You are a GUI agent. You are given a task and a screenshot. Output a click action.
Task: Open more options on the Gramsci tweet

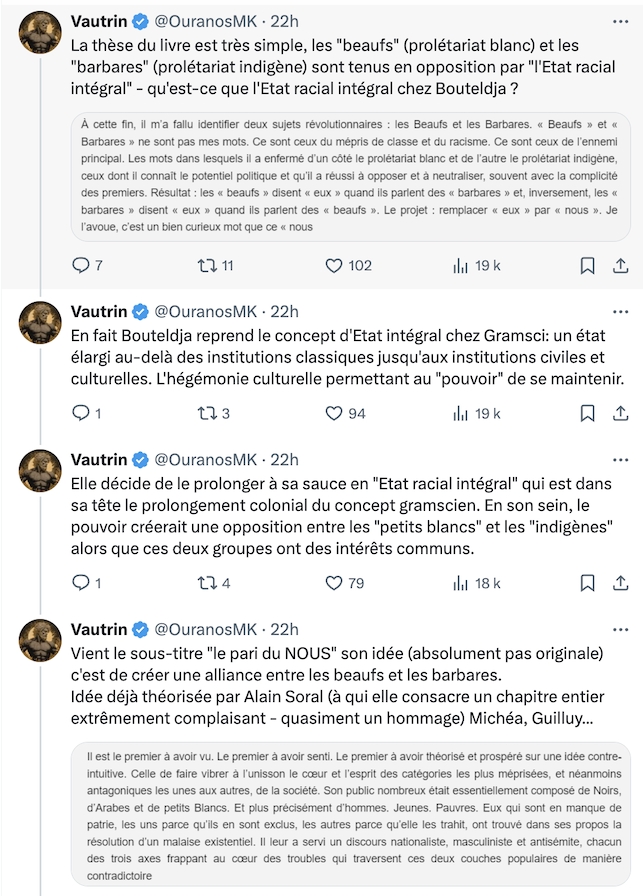pyautogui.click(x=620, y=311)
